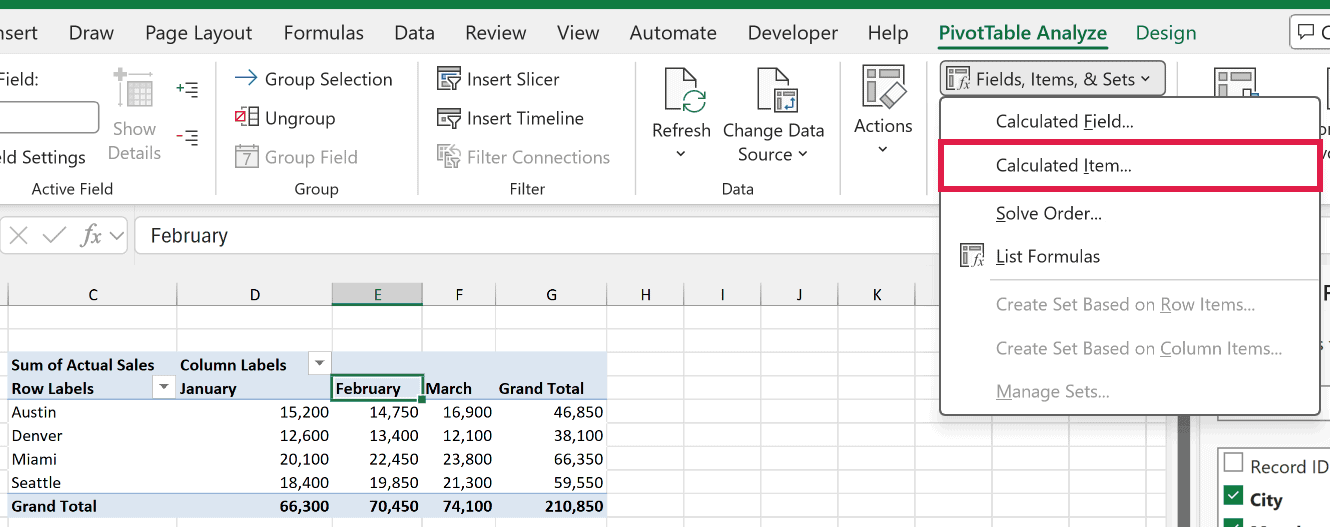Image resolution: width=1330 pixels, height=527 pixels.
Task: Click the Insert Slicer button label
Action: pos(513,79)
